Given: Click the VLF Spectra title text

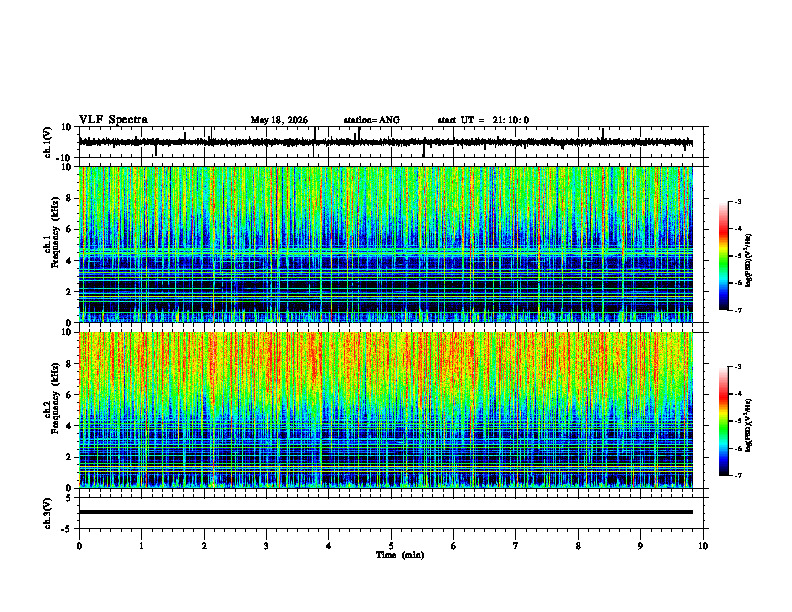Looking at the screenshot, I should point(113,120).
